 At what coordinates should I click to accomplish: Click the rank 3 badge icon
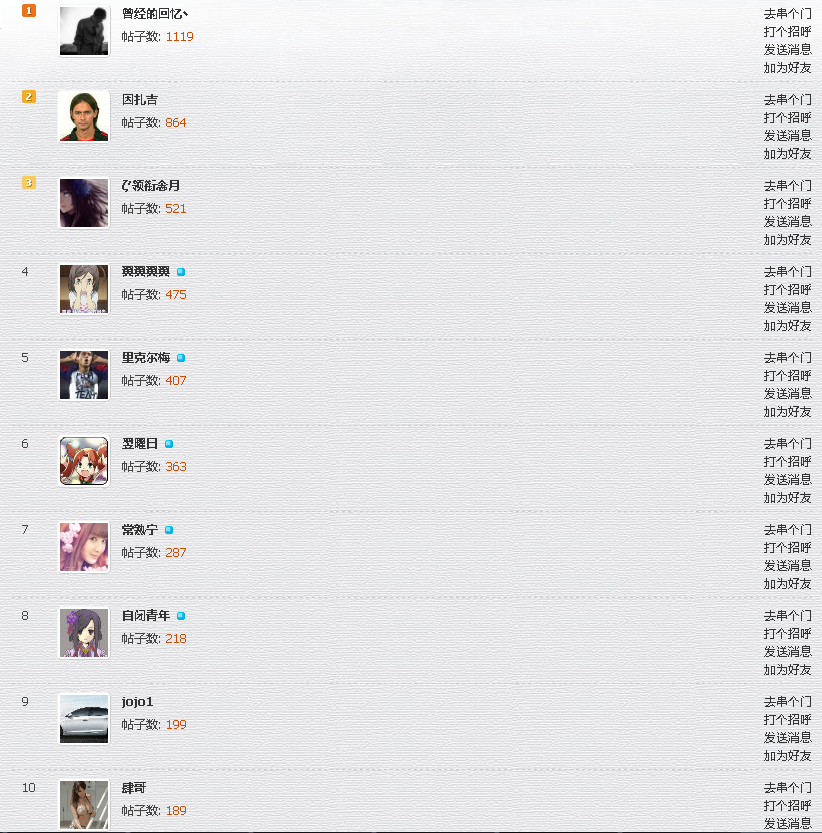point(29,183)
